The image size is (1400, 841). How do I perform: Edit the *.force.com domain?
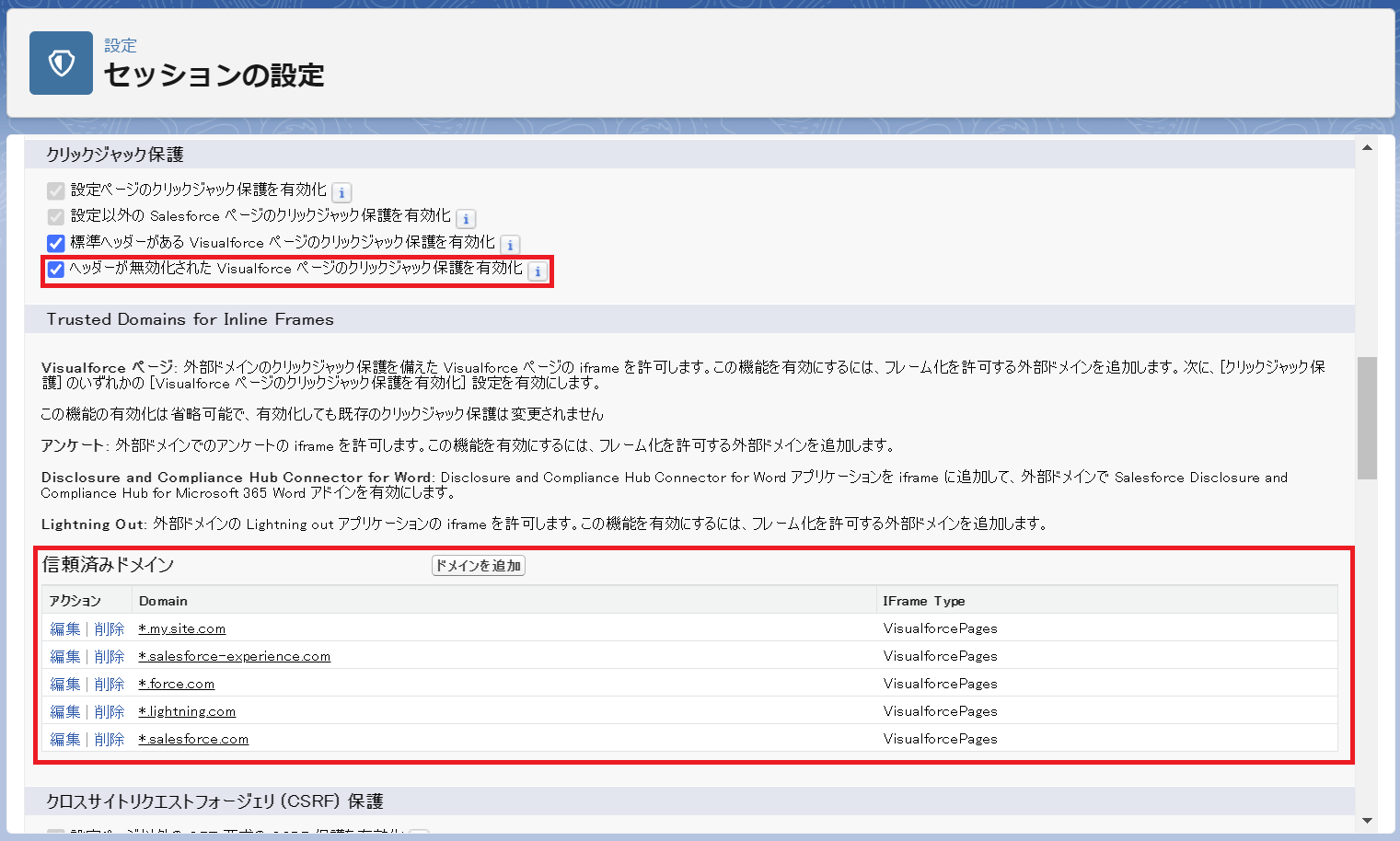click(65, 685)
